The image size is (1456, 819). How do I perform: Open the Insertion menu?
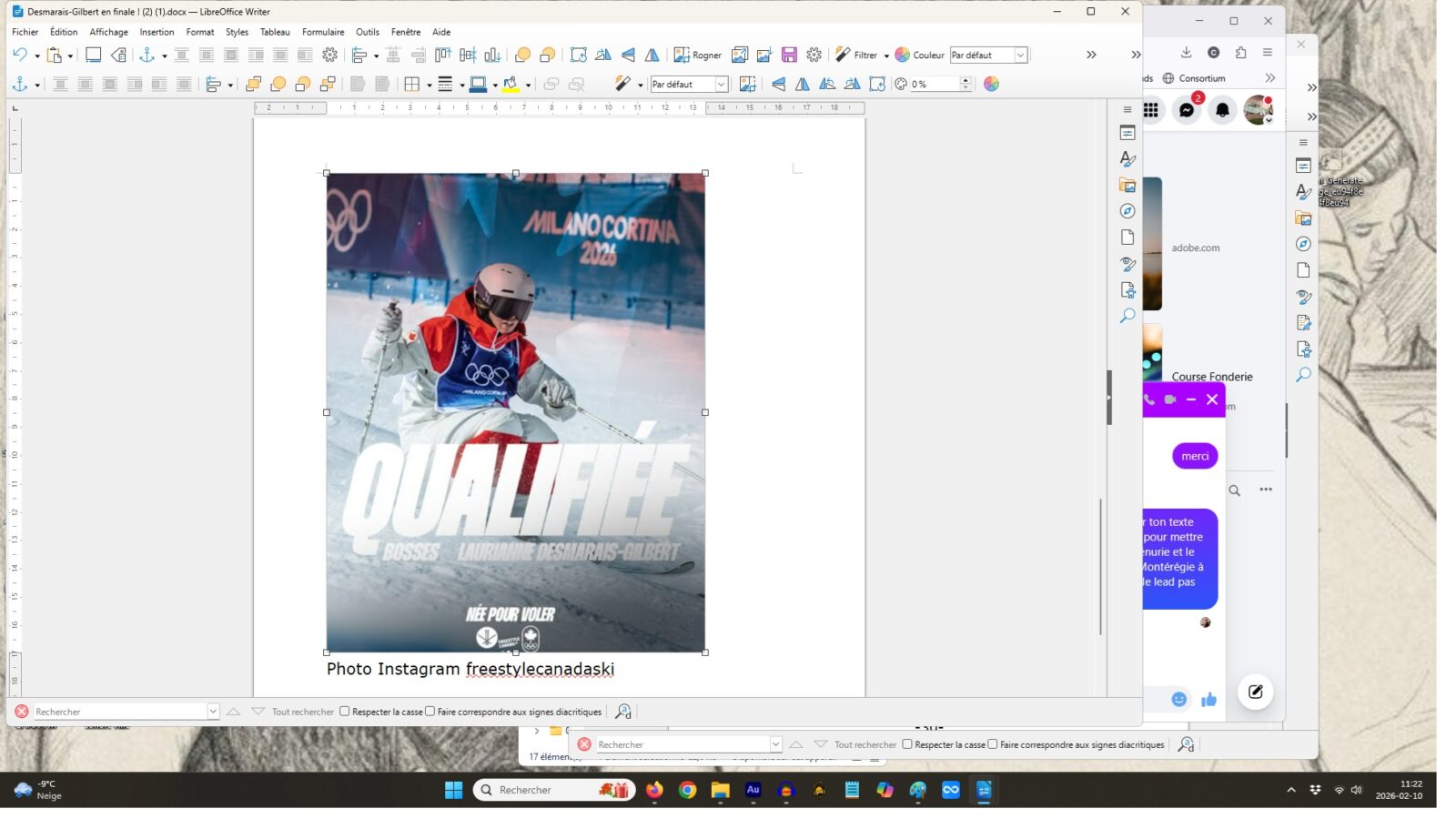point(156,32)
